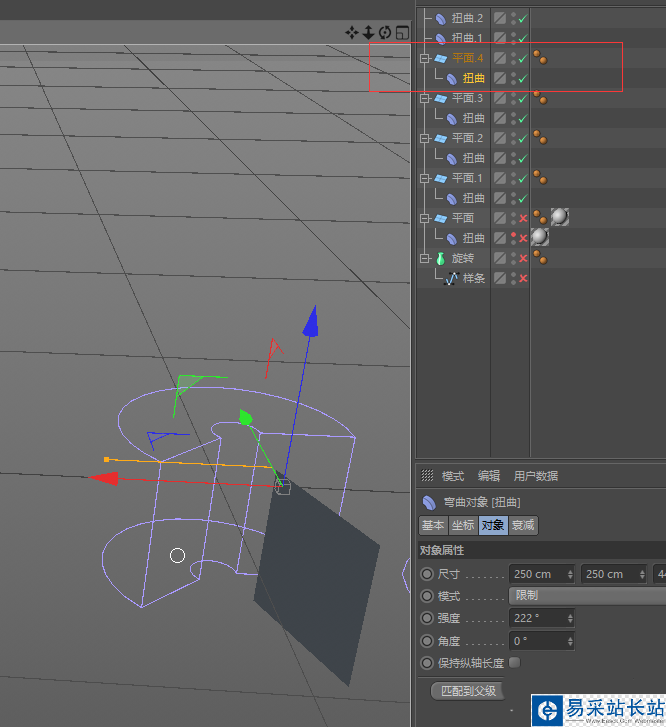666x727 pixels.
Task: Switch to the 坐标 tab
Action: (463, 525)
